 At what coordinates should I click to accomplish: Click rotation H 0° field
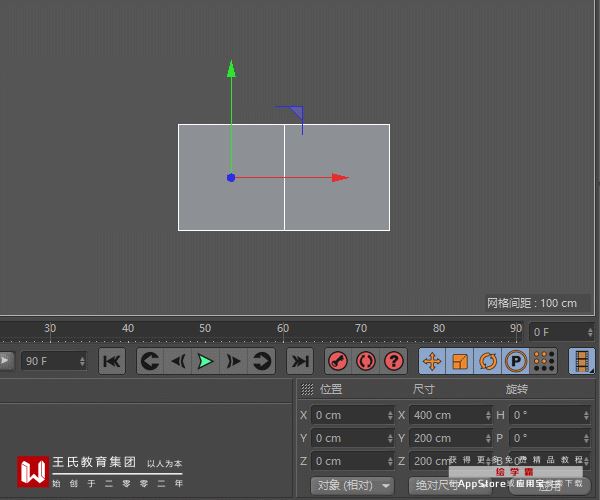[550, 415]
